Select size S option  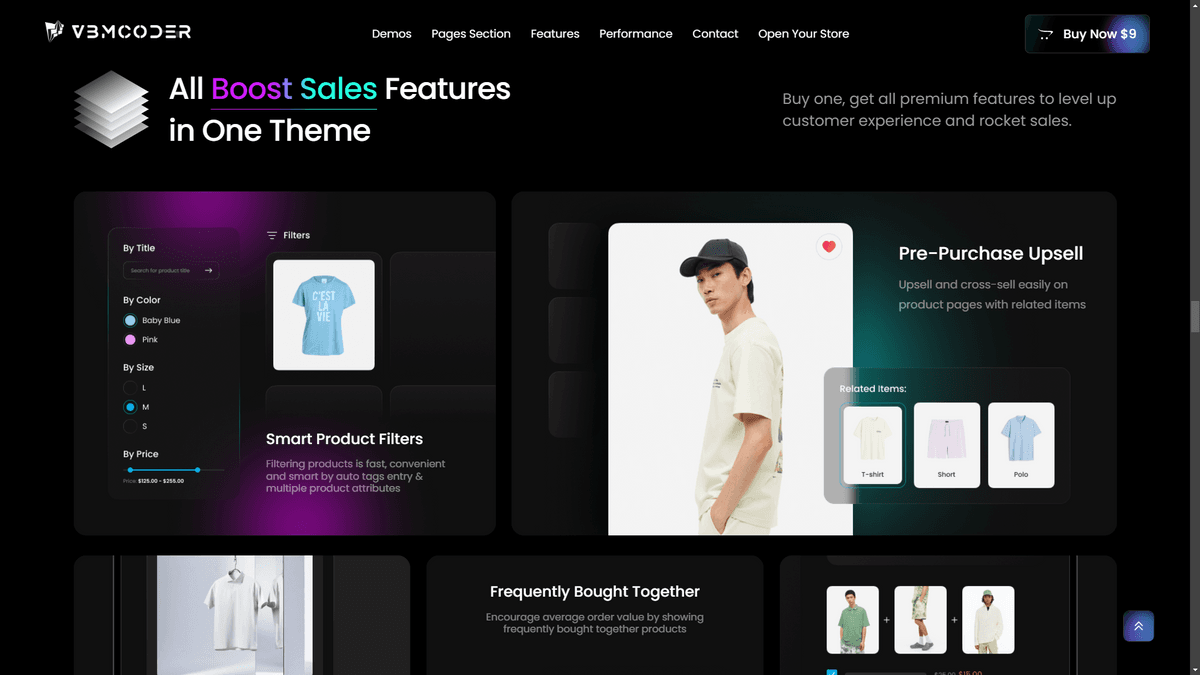[x=130, y=426]
